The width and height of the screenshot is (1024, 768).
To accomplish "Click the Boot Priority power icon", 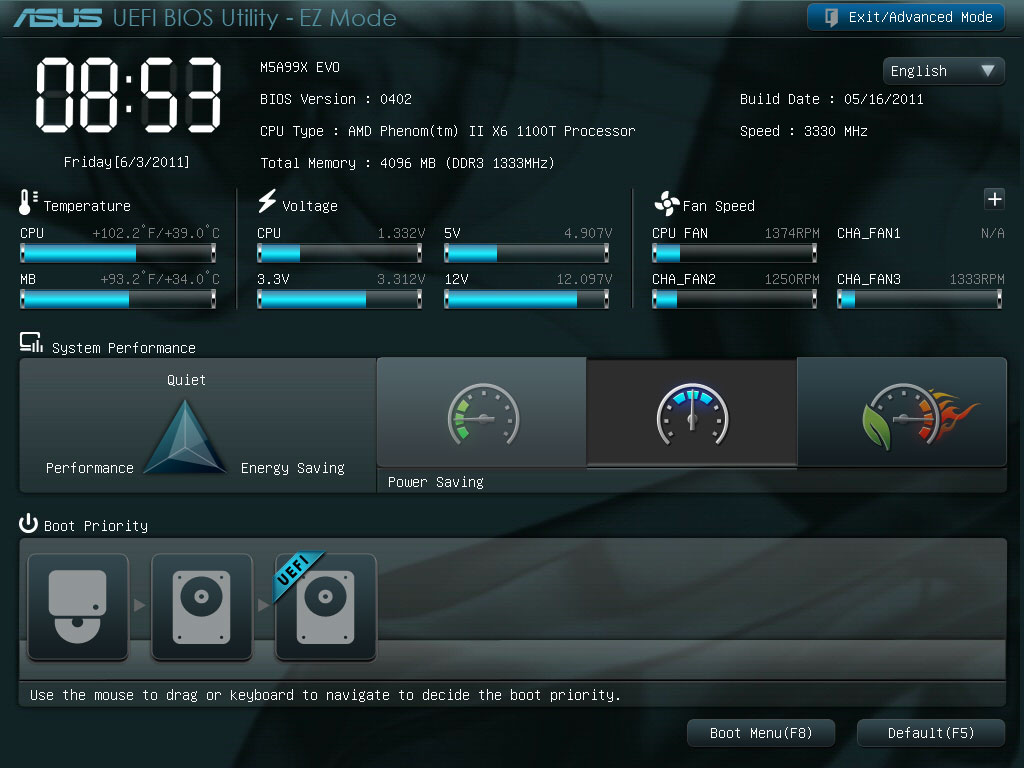I will click(28, 523).
